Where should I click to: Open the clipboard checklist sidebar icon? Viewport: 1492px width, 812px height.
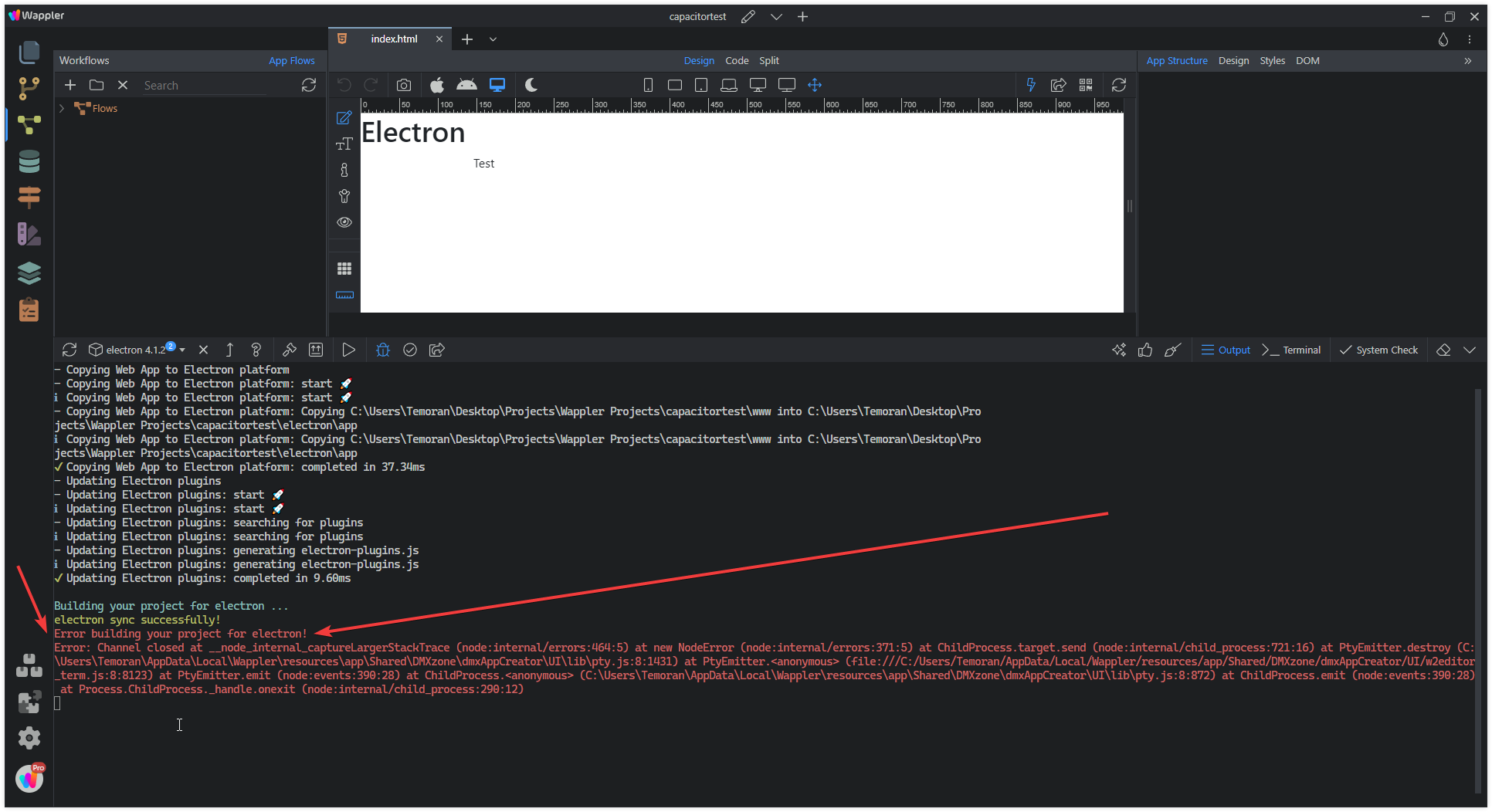tap(29, 310)
